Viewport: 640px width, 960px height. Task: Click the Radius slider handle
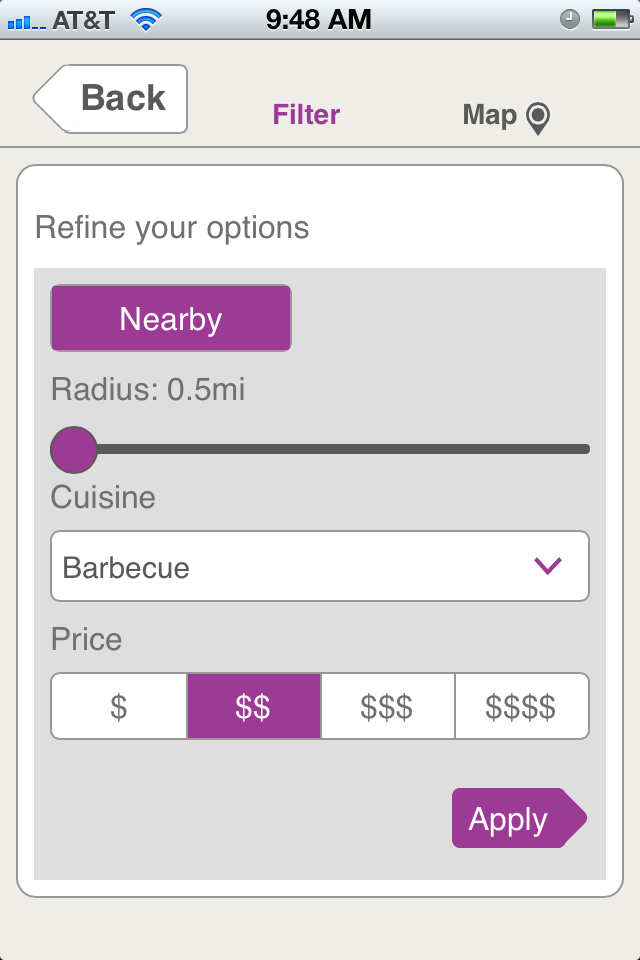click(x=74, y=449)
